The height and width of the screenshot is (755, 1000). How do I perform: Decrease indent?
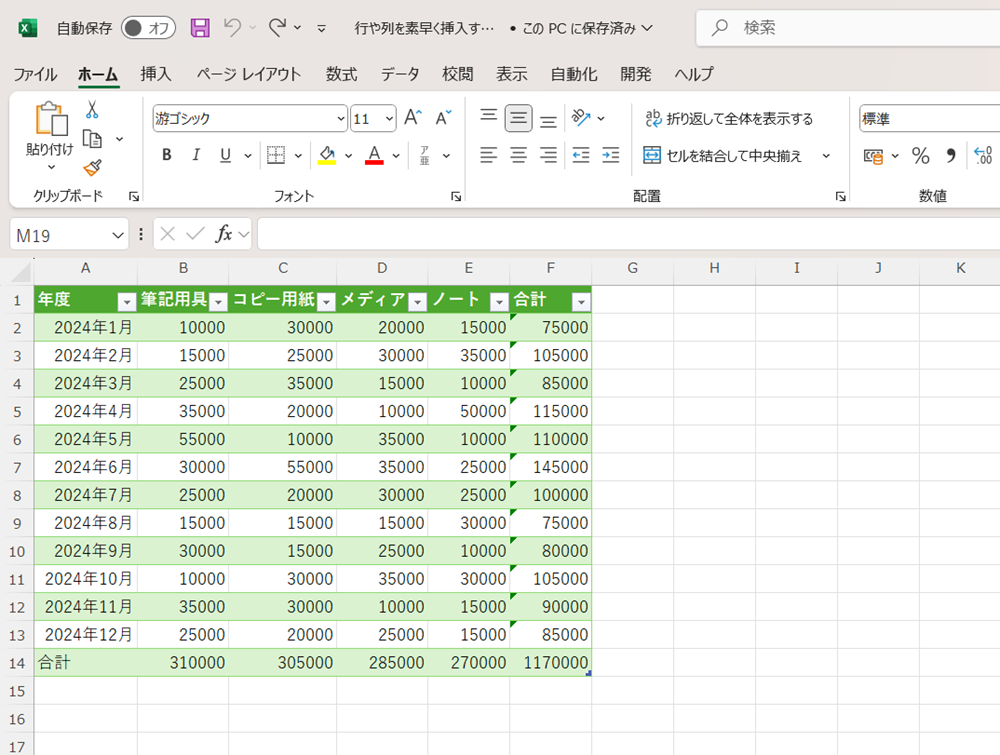point(581,155)
